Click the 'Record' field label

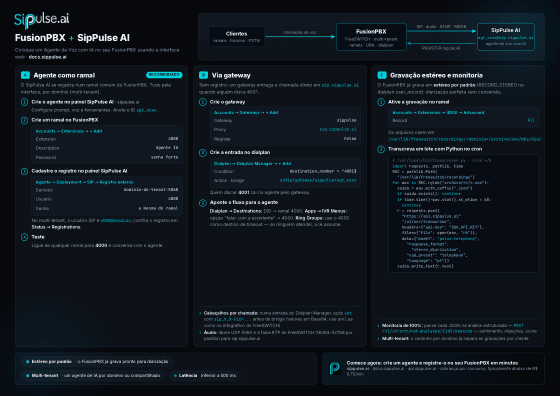tap(400, 120)
